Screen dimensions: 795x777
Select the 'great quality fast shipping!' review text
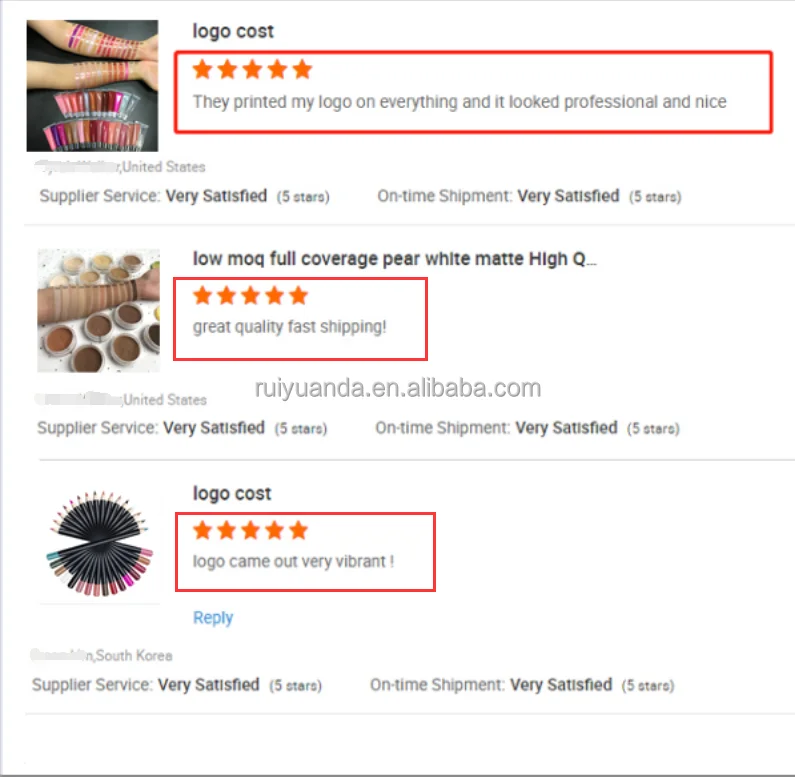[x=290, y=327]
